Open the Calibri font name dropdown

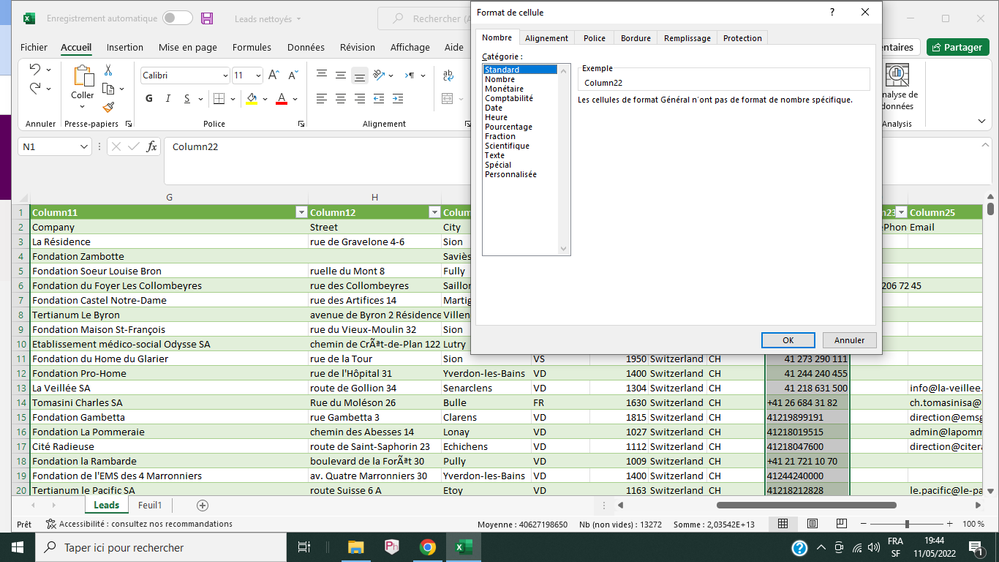click(224, 75)
